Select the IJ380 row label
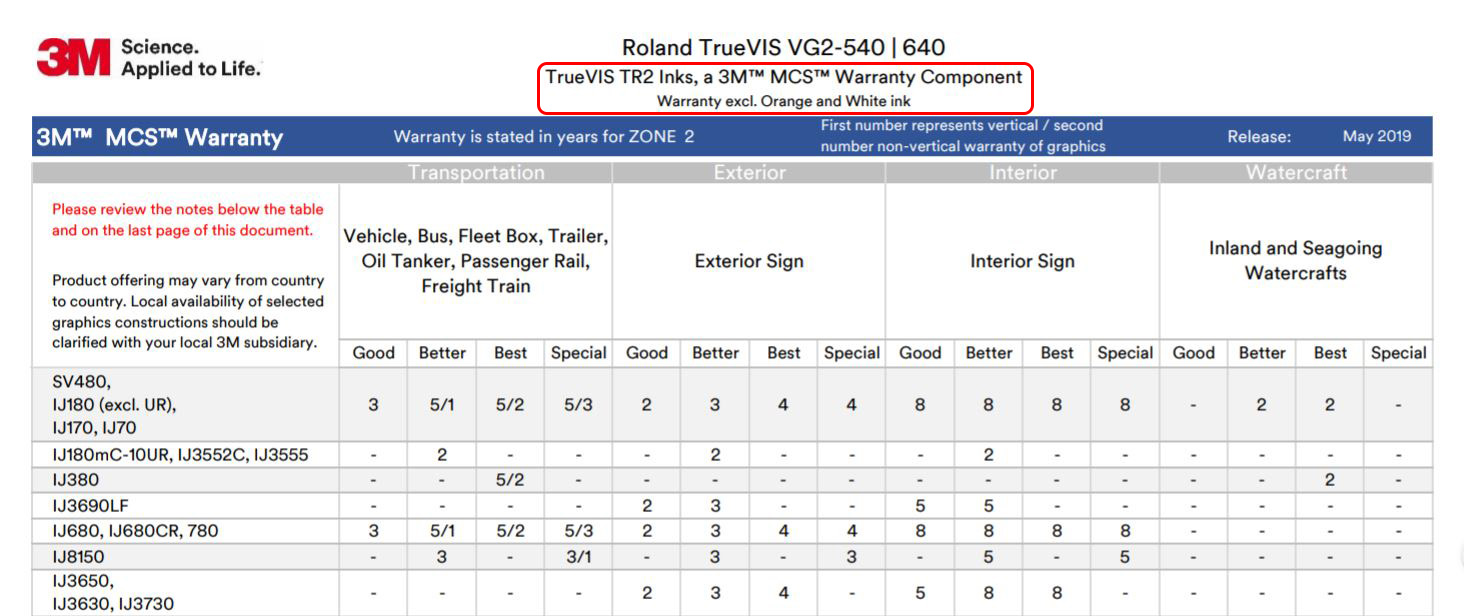The height and width of the screenshot is (616, 1464). (x=76, y=480)
